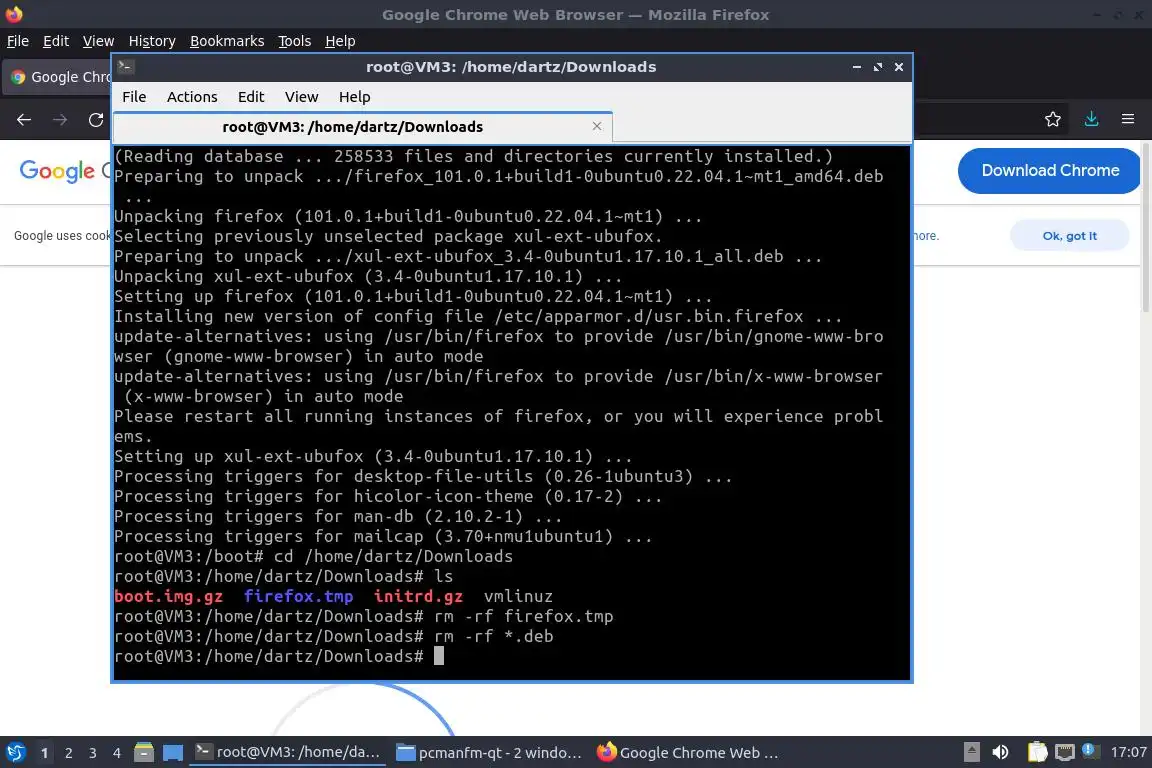Open the network monitor tray icon
1152x768 pixels.
click(1065, 753)
